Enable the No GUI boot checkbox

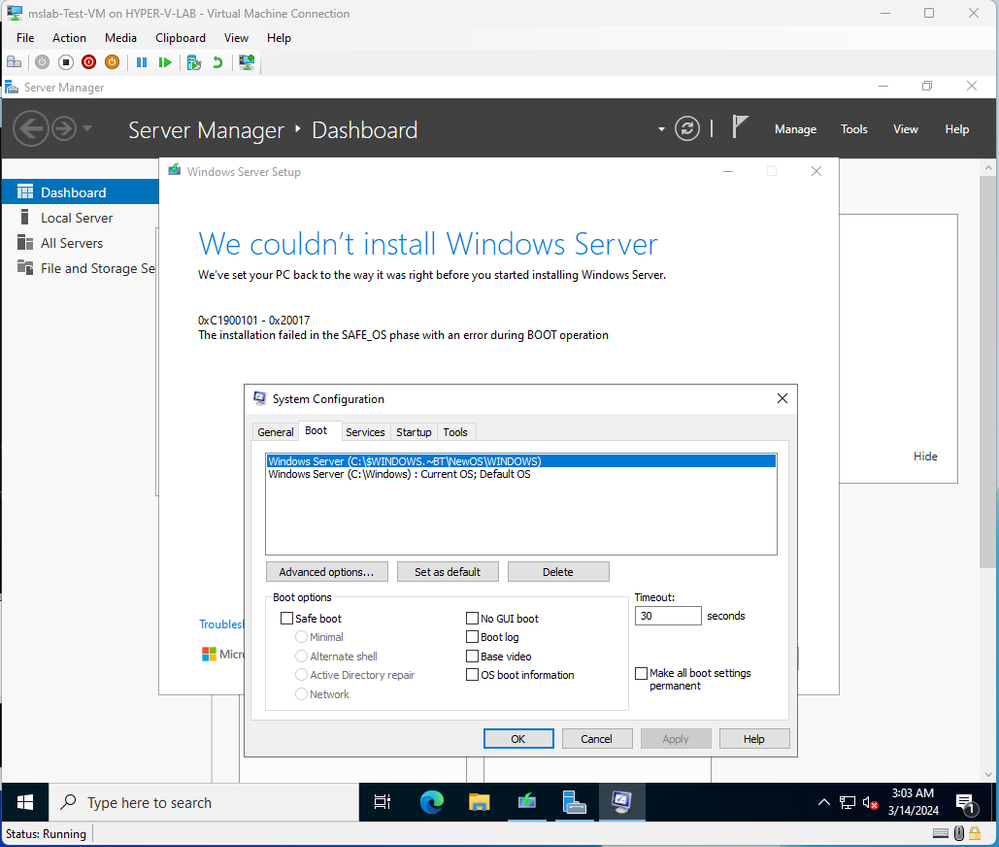pos(472,618)
